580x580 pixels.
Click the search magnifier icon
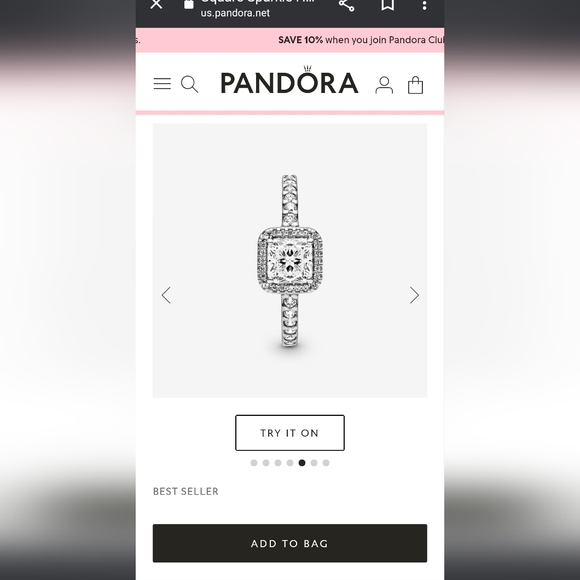click(x=189, y=84)
